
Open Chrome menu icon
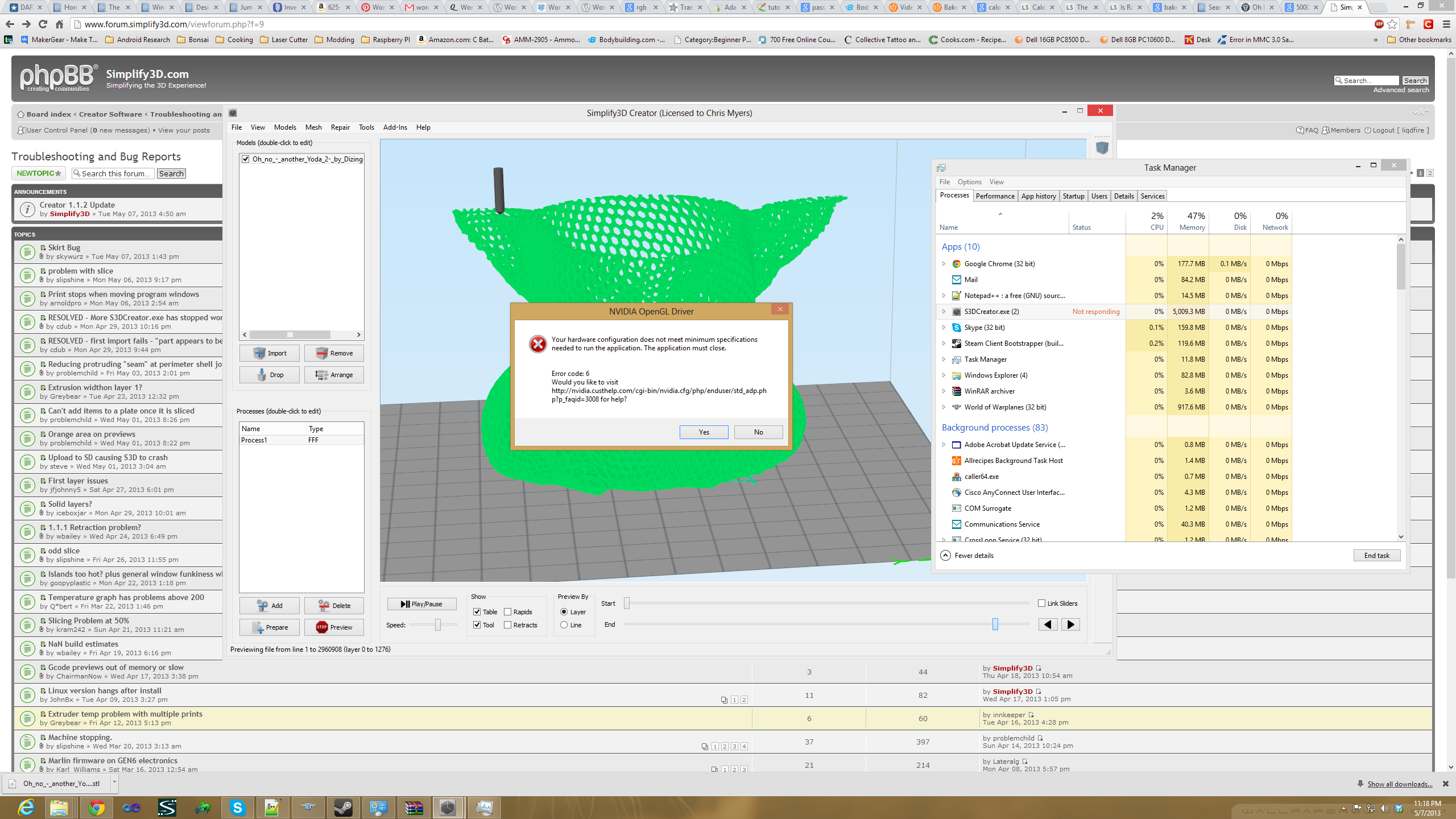1446,24
